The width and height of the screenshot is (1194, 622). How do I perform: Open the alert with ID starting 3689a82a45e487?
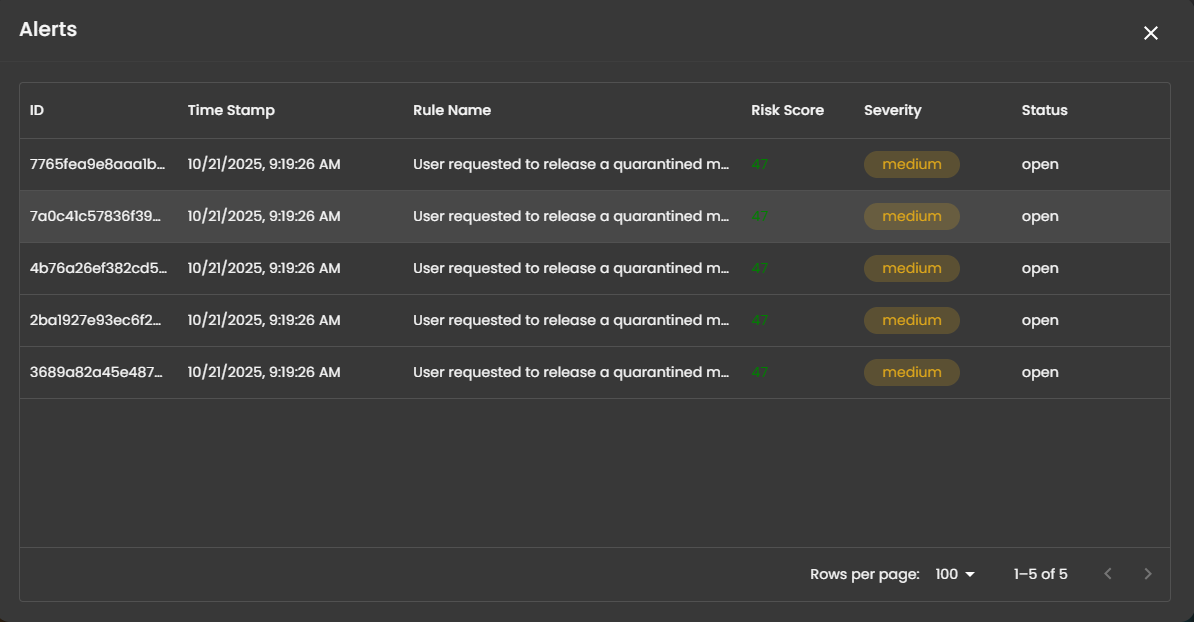coord(98,372)
